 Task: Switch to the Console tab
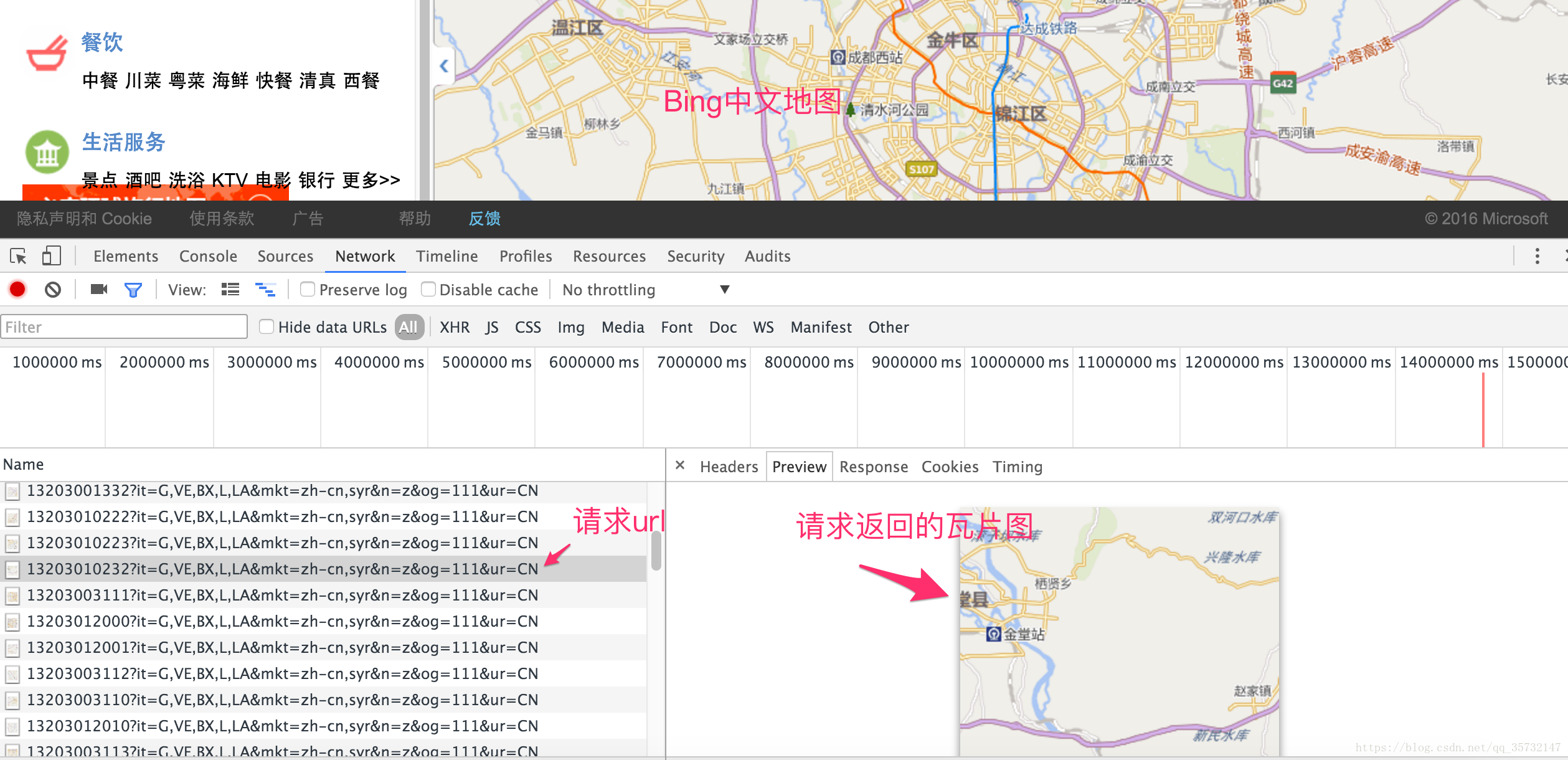[208, 256]
